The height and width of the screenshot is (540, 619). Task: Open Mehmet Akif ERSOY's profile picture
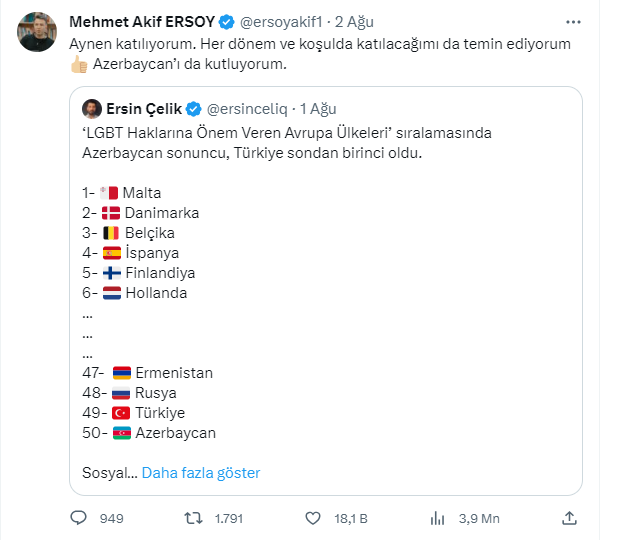(37, 32)
